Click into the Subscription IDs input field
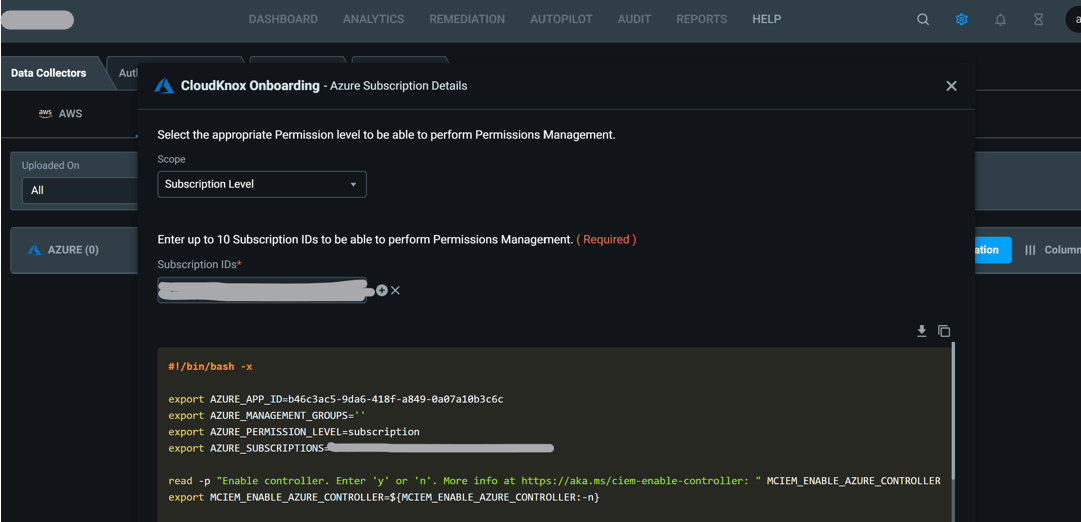The image size is (1081, 522). pos(262,290)
